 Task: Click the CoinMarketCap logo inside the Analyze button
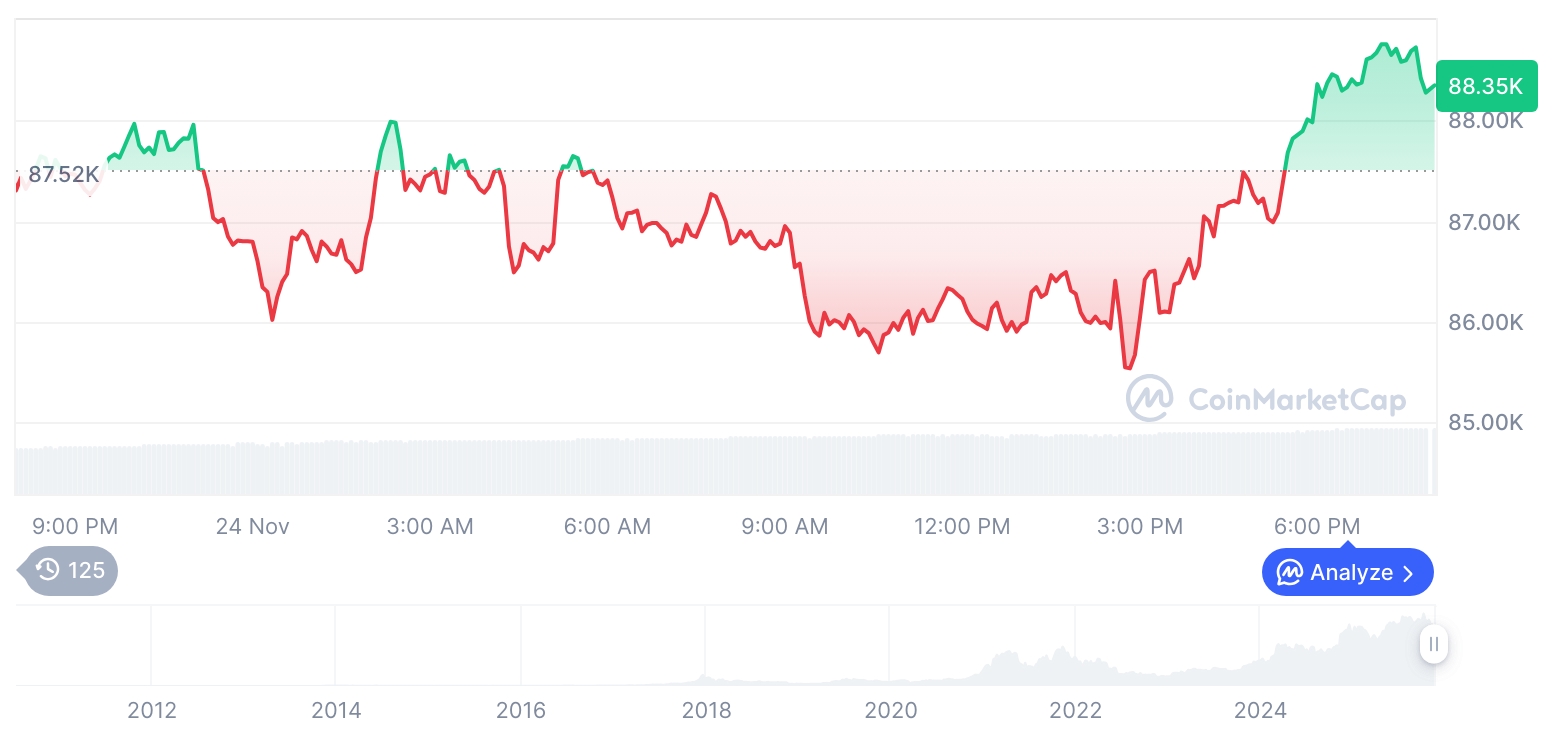pos(1289,573)
